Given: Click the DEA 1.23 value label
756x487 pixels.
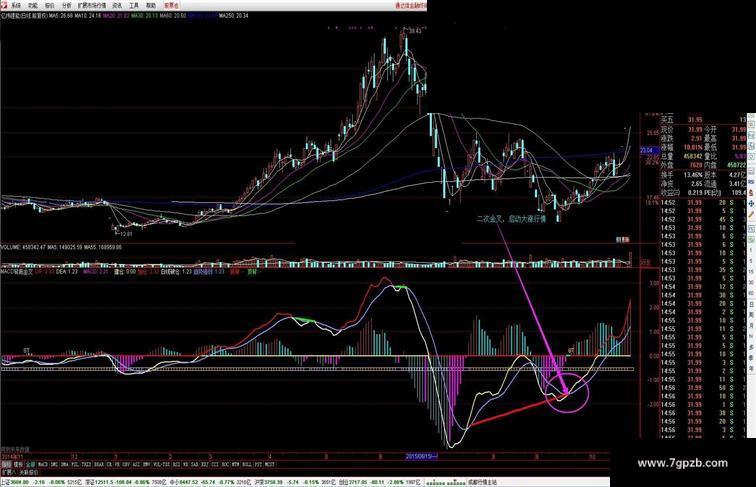Looking at the screenshot, I should click(x=67, y=271).
